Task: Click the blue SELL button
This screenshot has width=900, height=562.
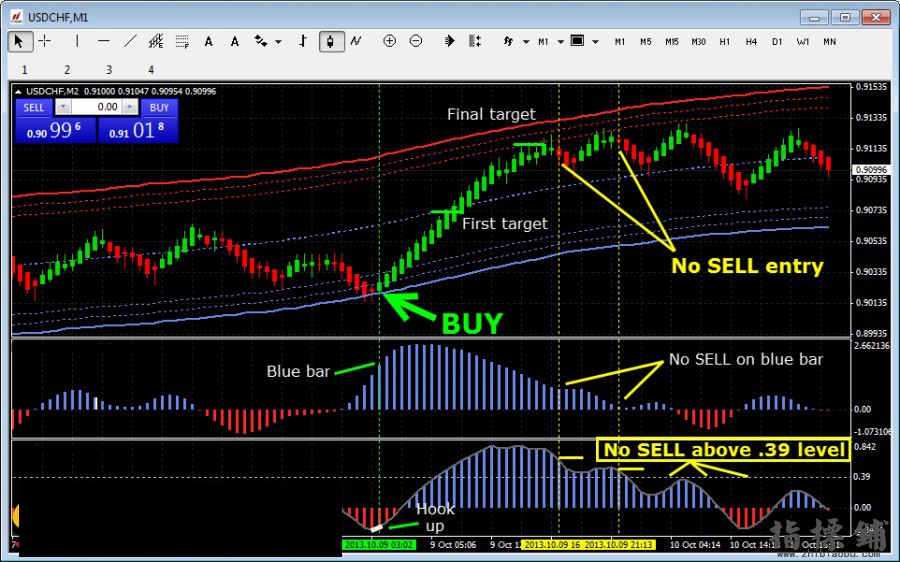Action: 34,108
